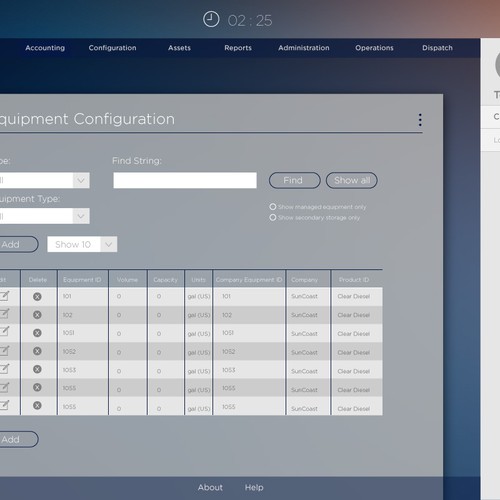Viewport: 500px width, 500px height.
Task: Select Equipment ID cell 101
Action: click(67, 296)
